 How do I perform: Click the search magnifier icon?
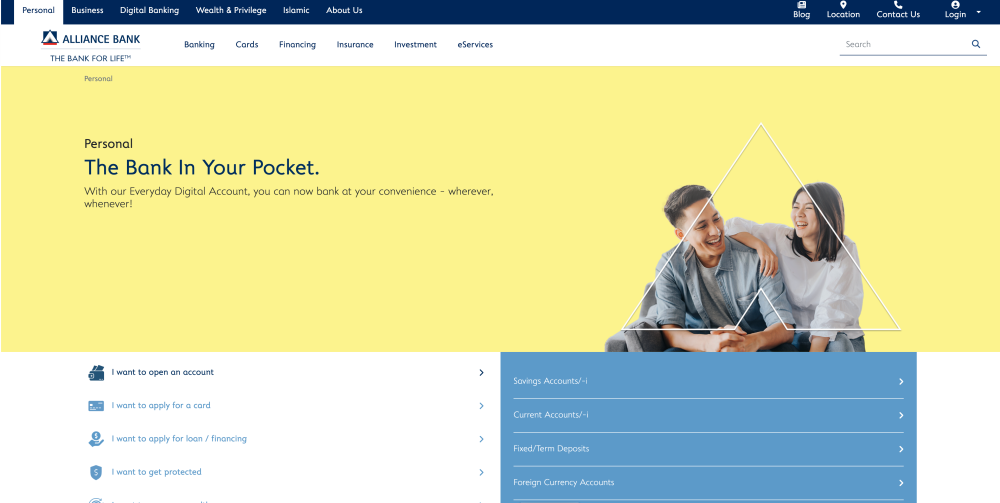(976, 44)
